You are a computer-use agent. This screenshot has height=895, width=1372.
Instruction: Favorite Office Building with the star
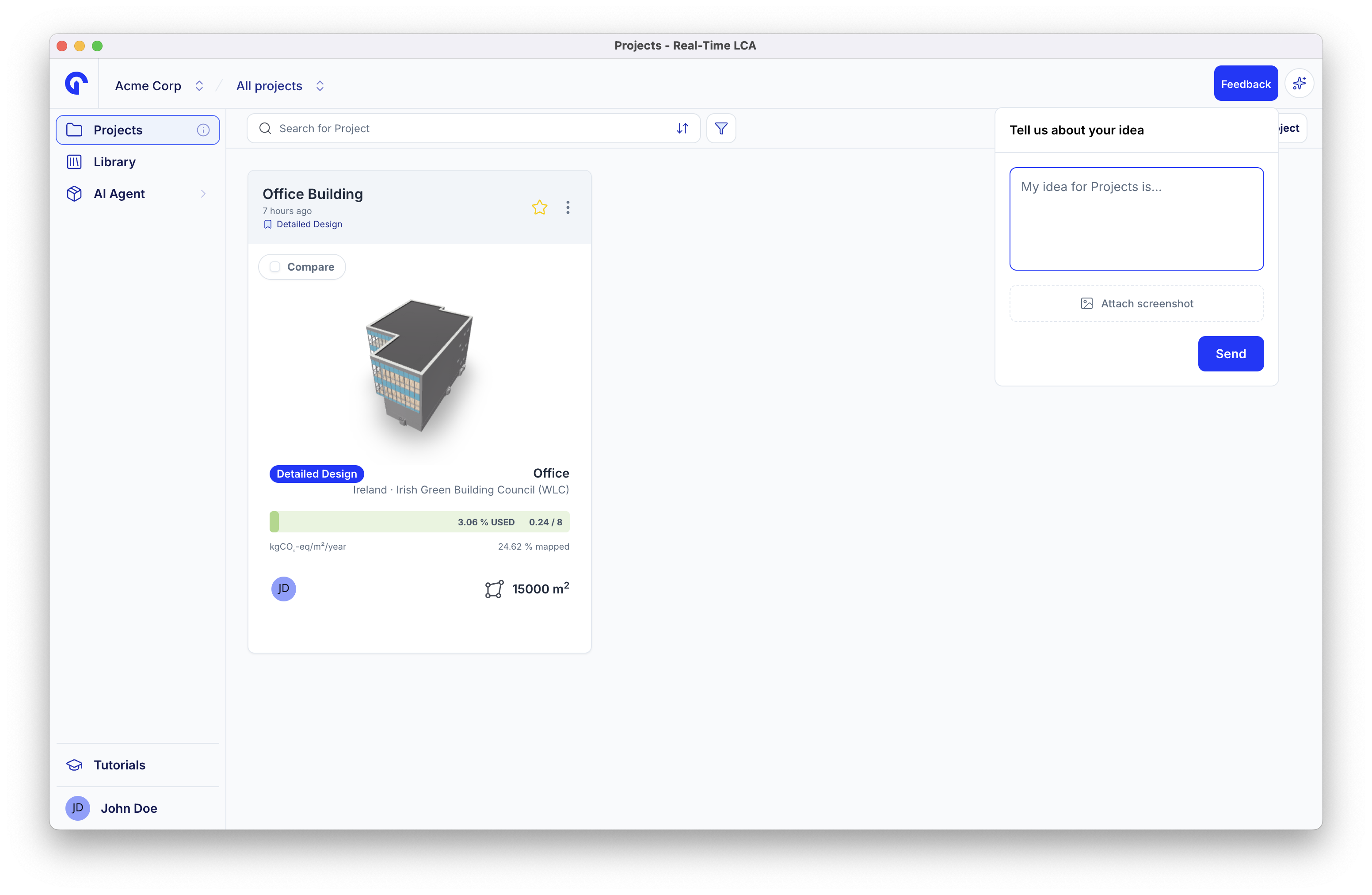pyautogui.click(x=540, y=207)
